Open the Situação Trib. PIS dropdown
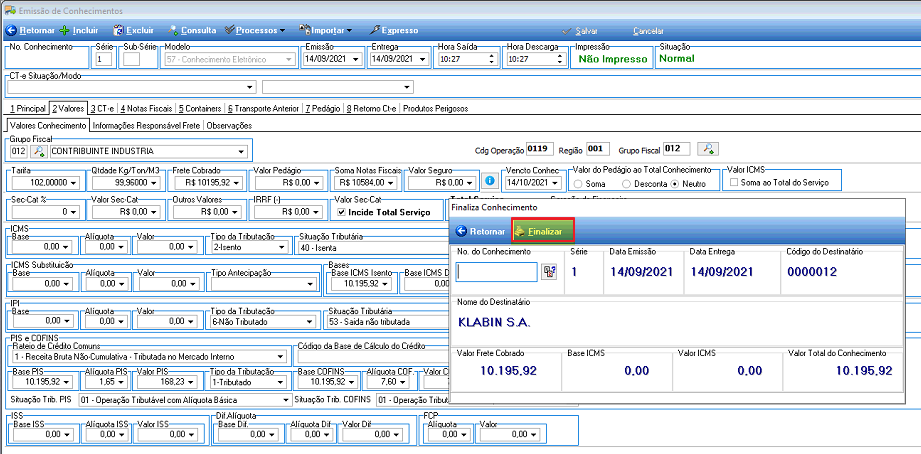921x454 pixels. tap(287, 399)
